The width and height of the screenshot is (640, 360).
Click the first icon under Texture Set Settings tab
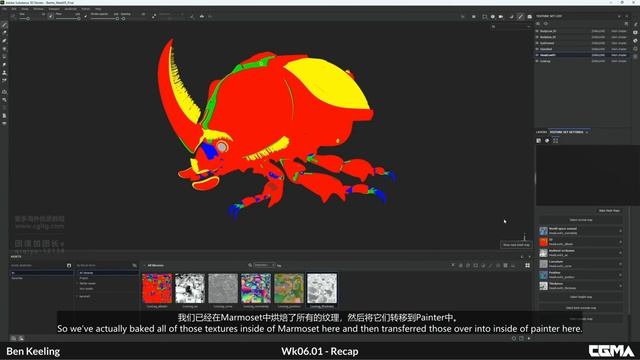(539, 140)
